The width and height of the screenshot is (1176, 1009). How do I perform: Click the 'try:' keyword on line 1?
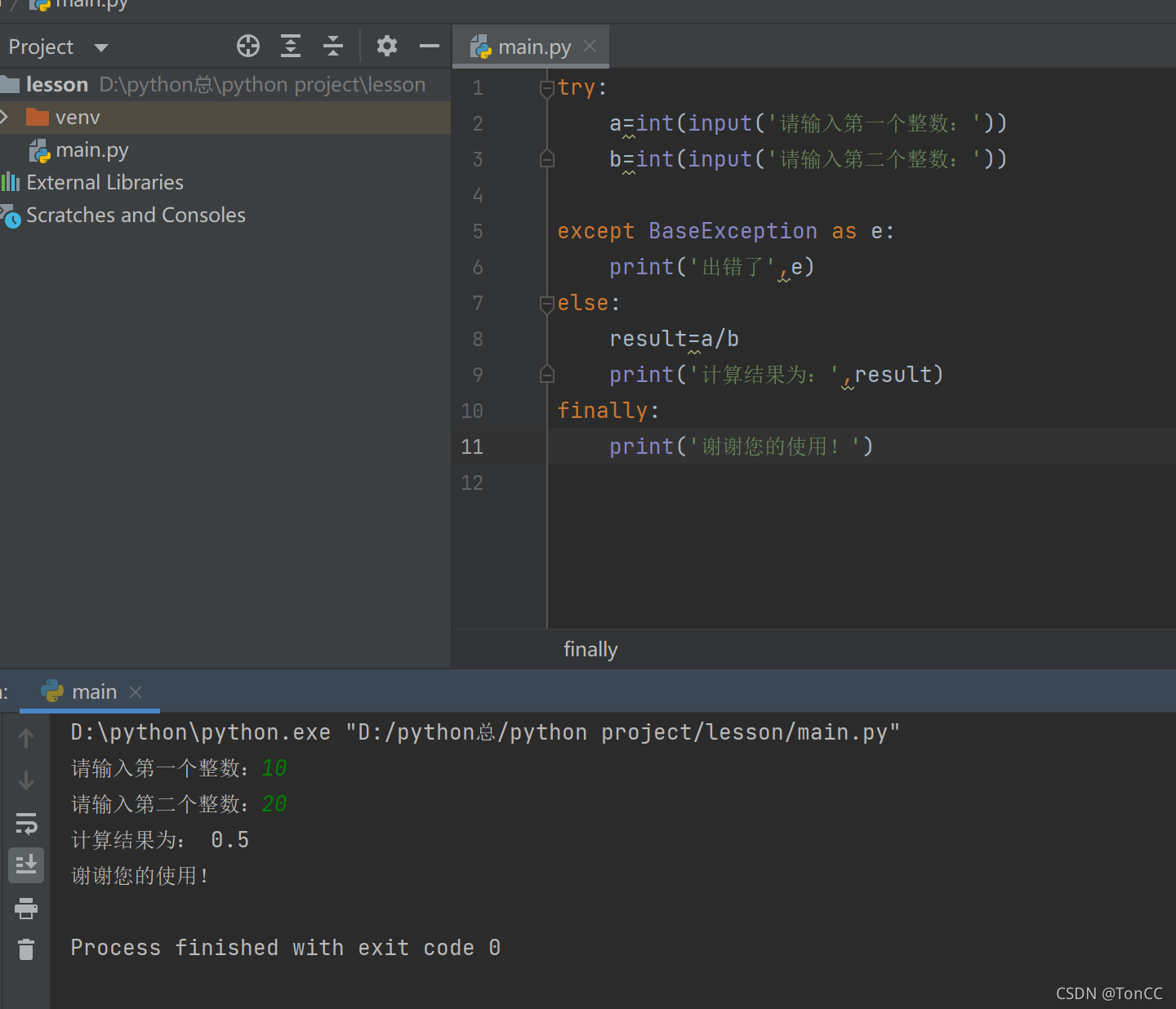[582, 88]
